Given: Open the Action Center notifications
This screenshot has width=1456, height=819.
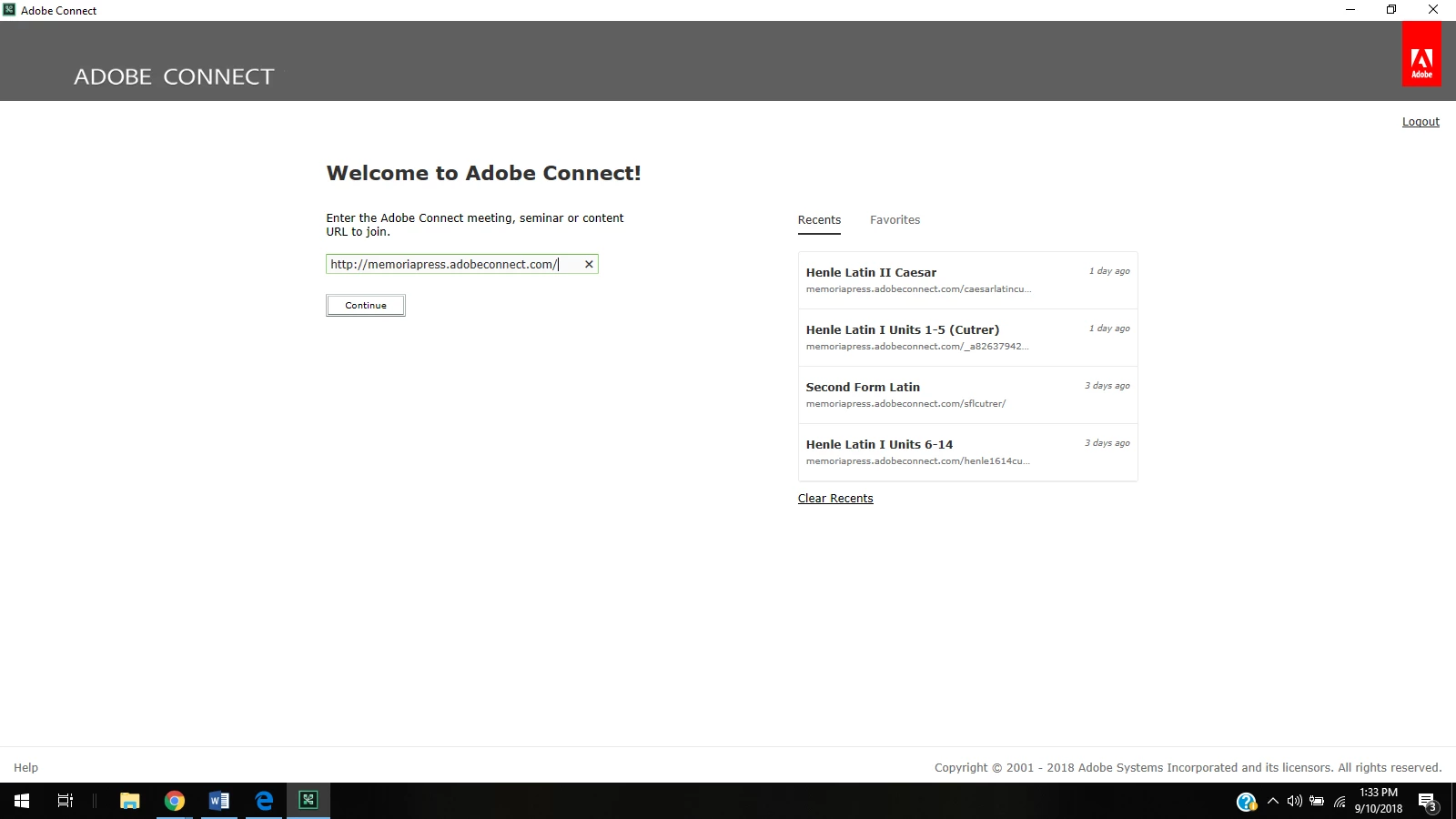Looking at the screenshot, I should click(x=1428, y=802).
